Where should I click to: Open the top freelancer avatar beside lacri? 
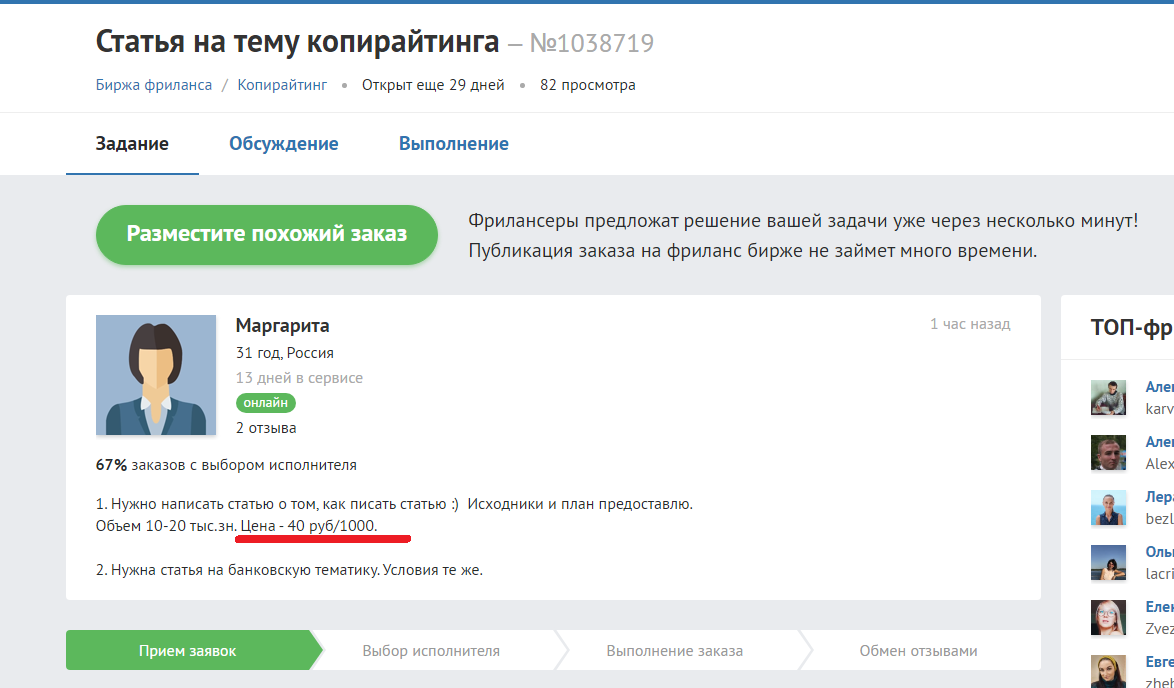pos(1108,562)
